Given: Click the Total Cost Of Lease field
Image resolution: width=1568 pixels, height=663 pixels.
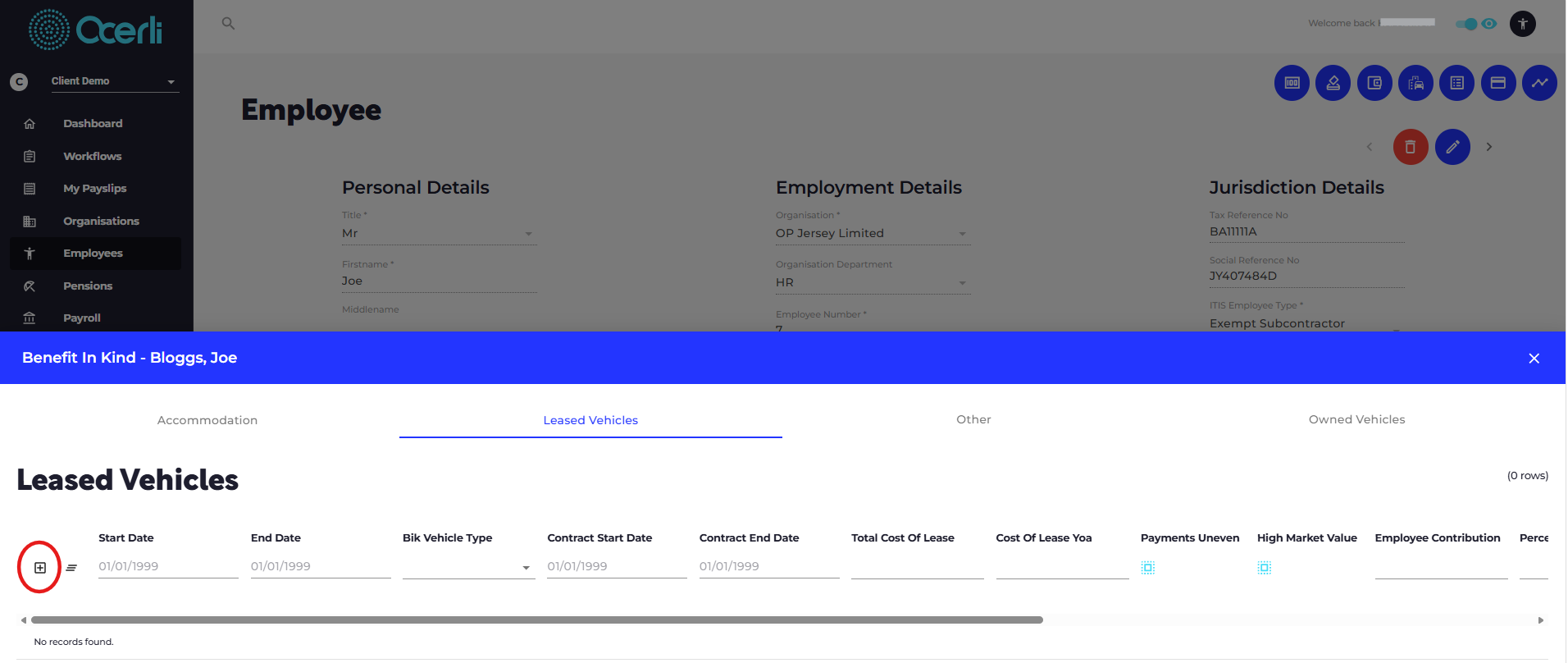Looking at the screenshot, I should point(917,567).
